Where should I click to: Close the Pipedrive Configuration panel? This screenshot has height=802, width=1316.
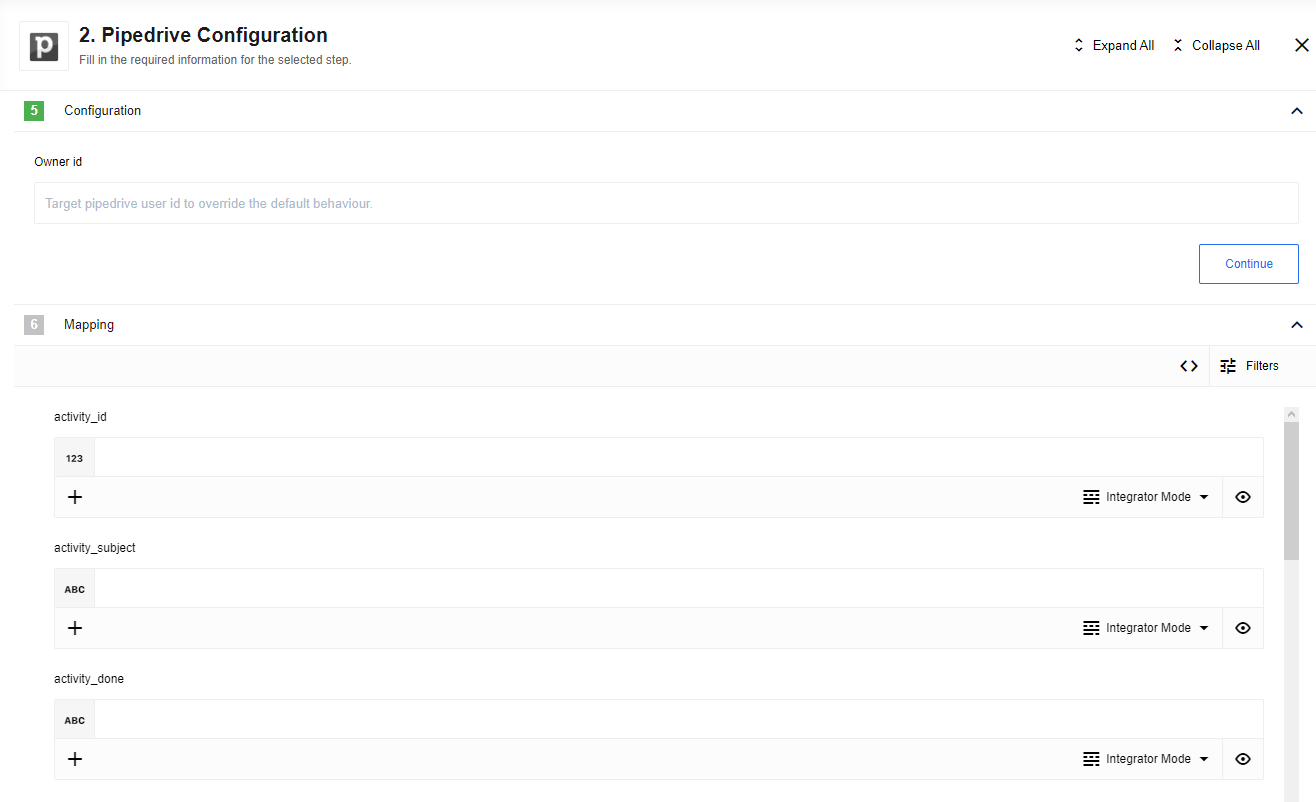click(x=1301, y=45)
